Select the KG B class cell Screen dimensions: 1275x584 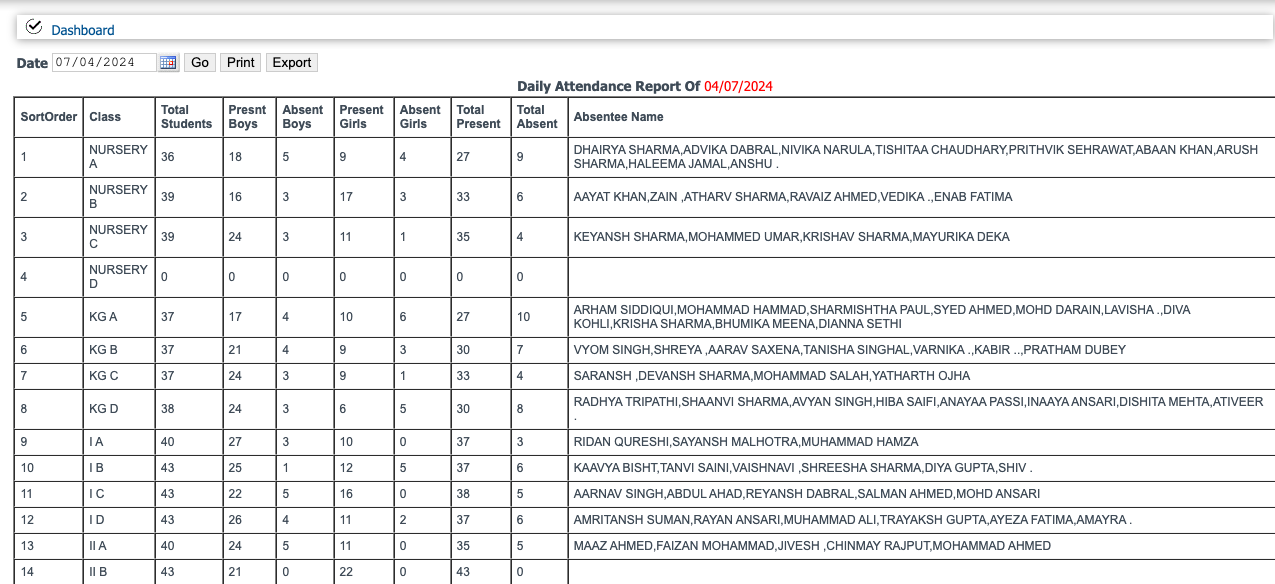tap(118, 350)
